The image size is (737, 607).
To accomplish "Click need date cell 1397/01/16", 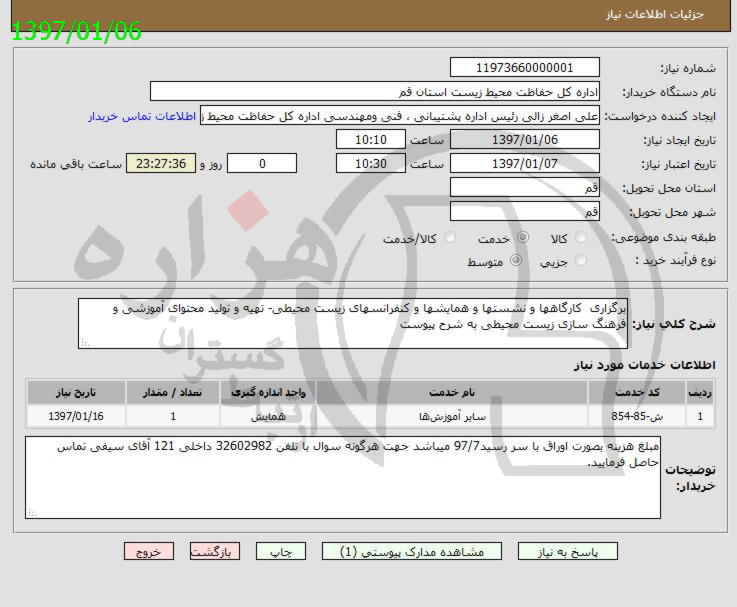I will pos(76,417).
